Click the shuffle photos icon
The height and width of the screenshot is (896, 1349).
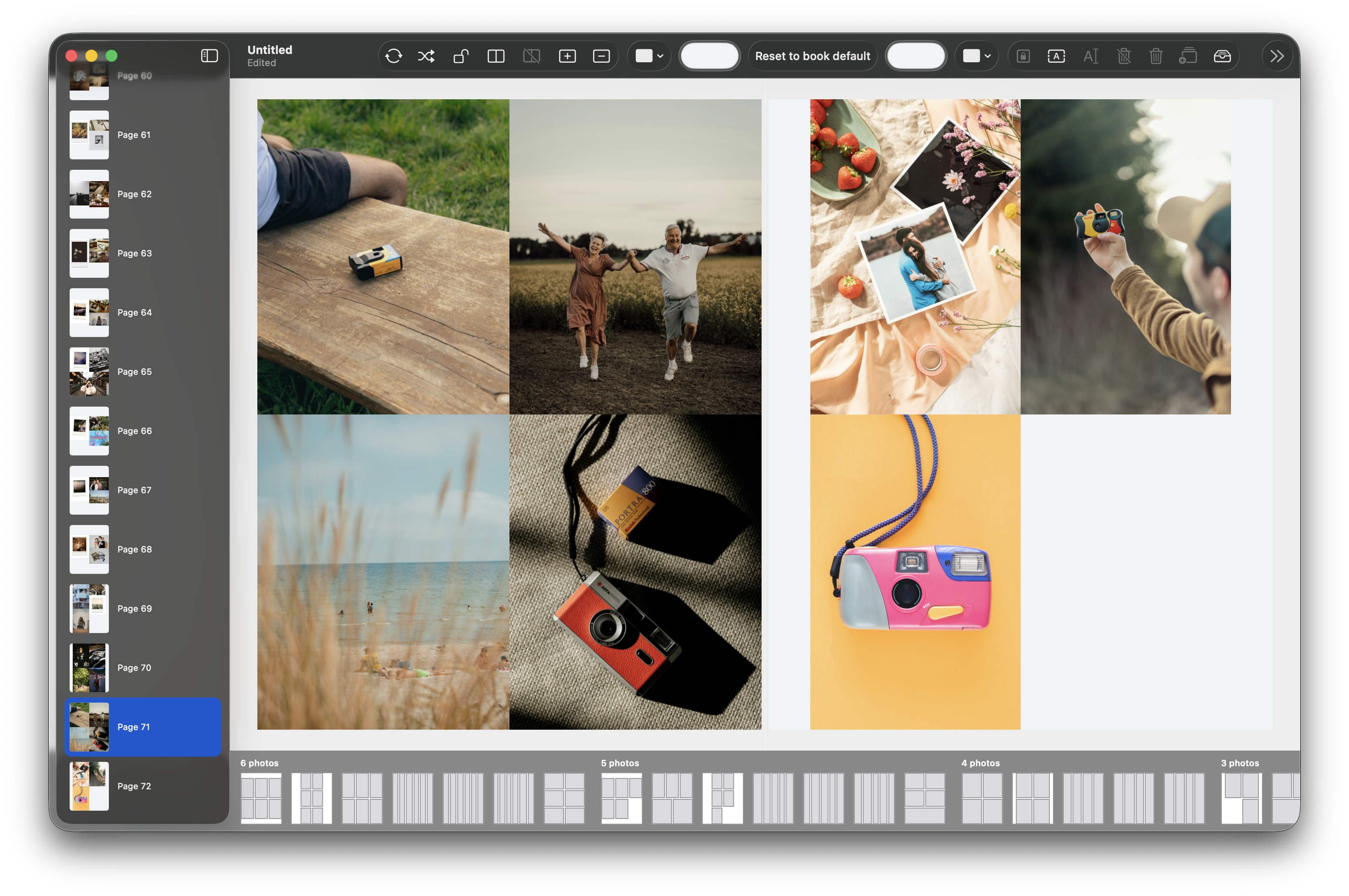(x=426, y=56)
